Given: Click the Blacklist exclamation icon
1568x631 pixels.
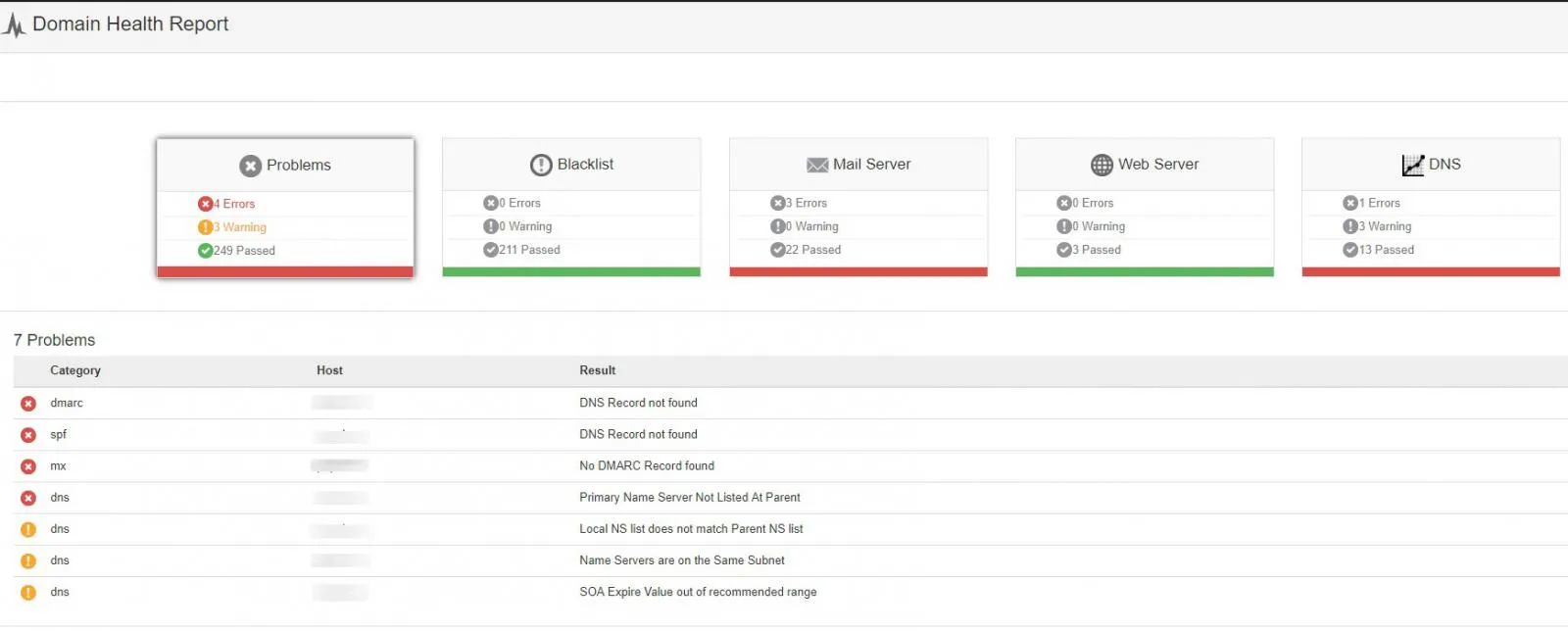Looking at the screenshot, I should coord(541,165).
